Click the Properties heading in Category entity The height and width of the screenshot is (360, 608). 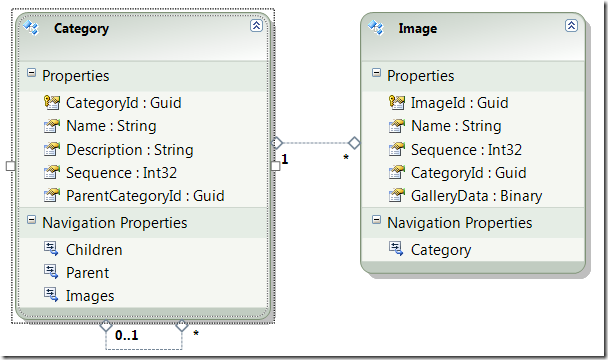pos(76,76)
